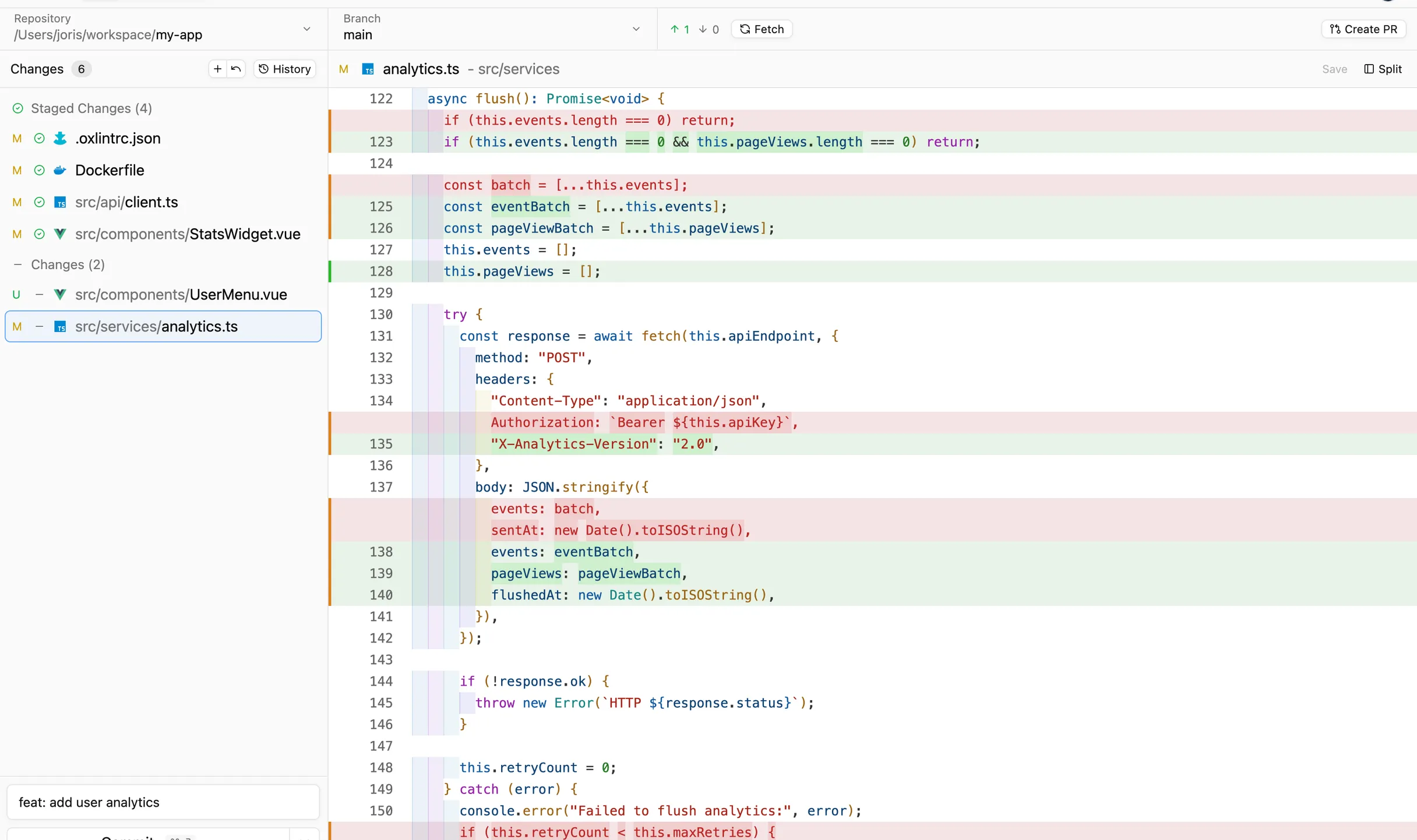Click the analytics.ts file title in header

coord(421,69)
